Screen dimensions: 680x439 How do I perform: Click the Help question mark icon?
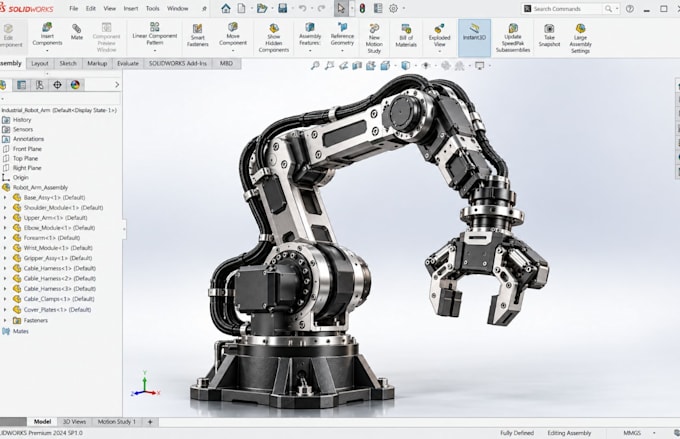(x=630, y=8)
